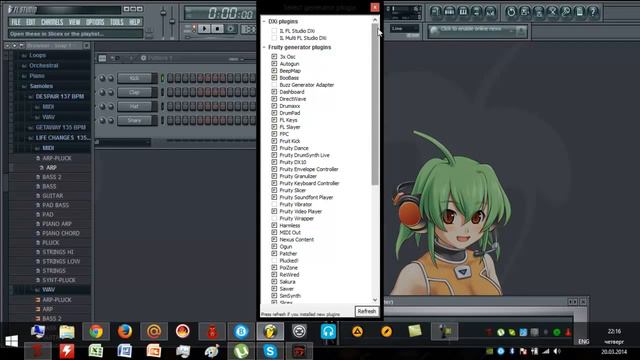Image resolution: width=640 pixels, height=360 pixels.
Task: Uncheck the Fruity Granulizer checkbox
Action: [x=274, y=176]
